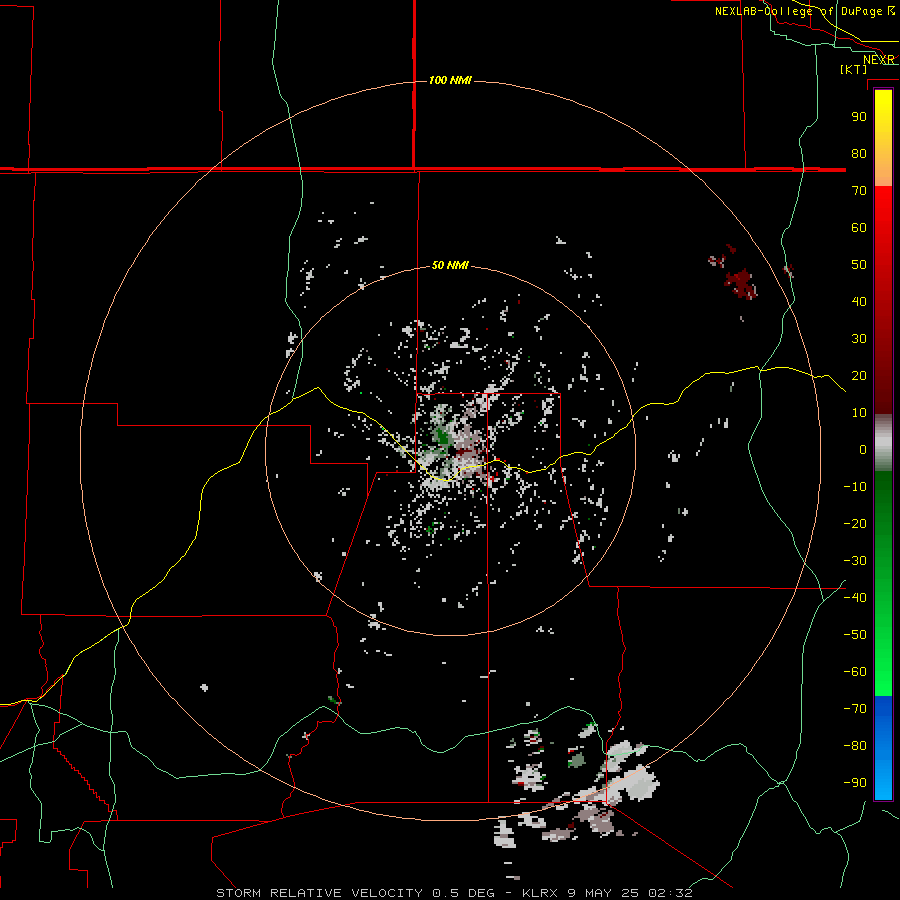Click the 50 NMI range ring label
The width and height of the screenshot is (900, 900).
pos(450,265)
